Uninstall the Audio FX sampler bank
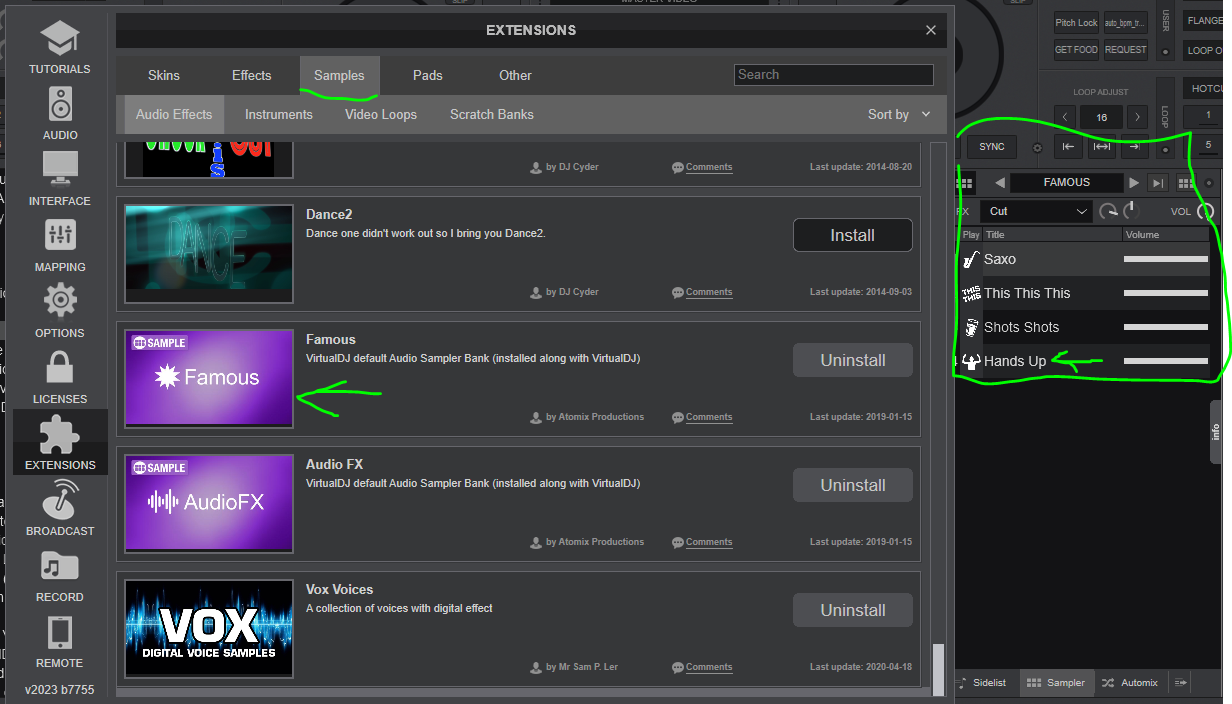The height and width of the screenshot is (704, 1232). [x=853, y=486]
